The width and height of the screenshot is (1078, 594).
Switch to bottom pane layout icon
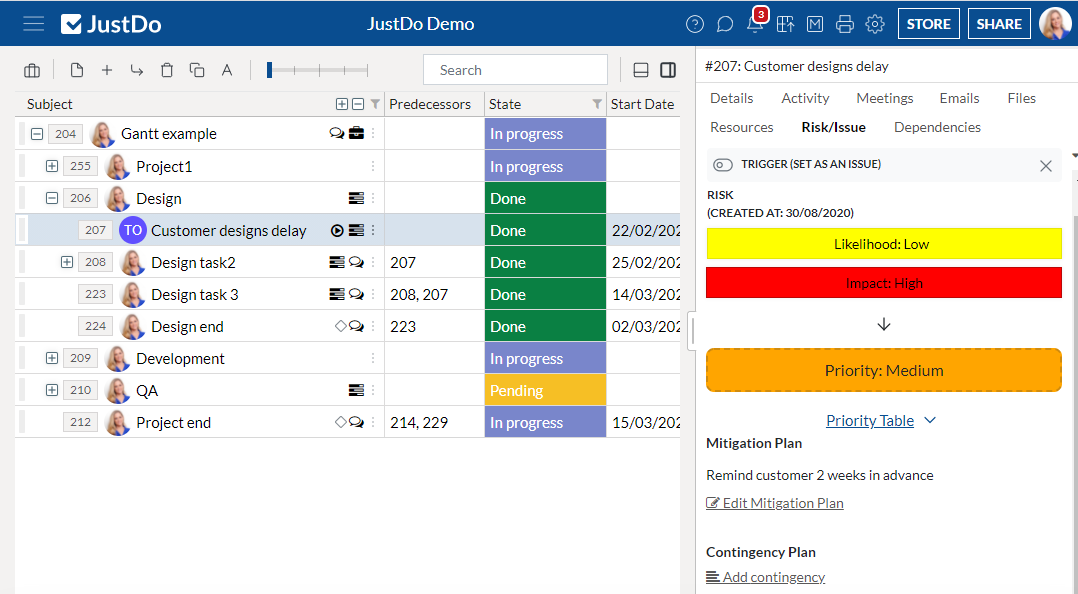(641, 70)
